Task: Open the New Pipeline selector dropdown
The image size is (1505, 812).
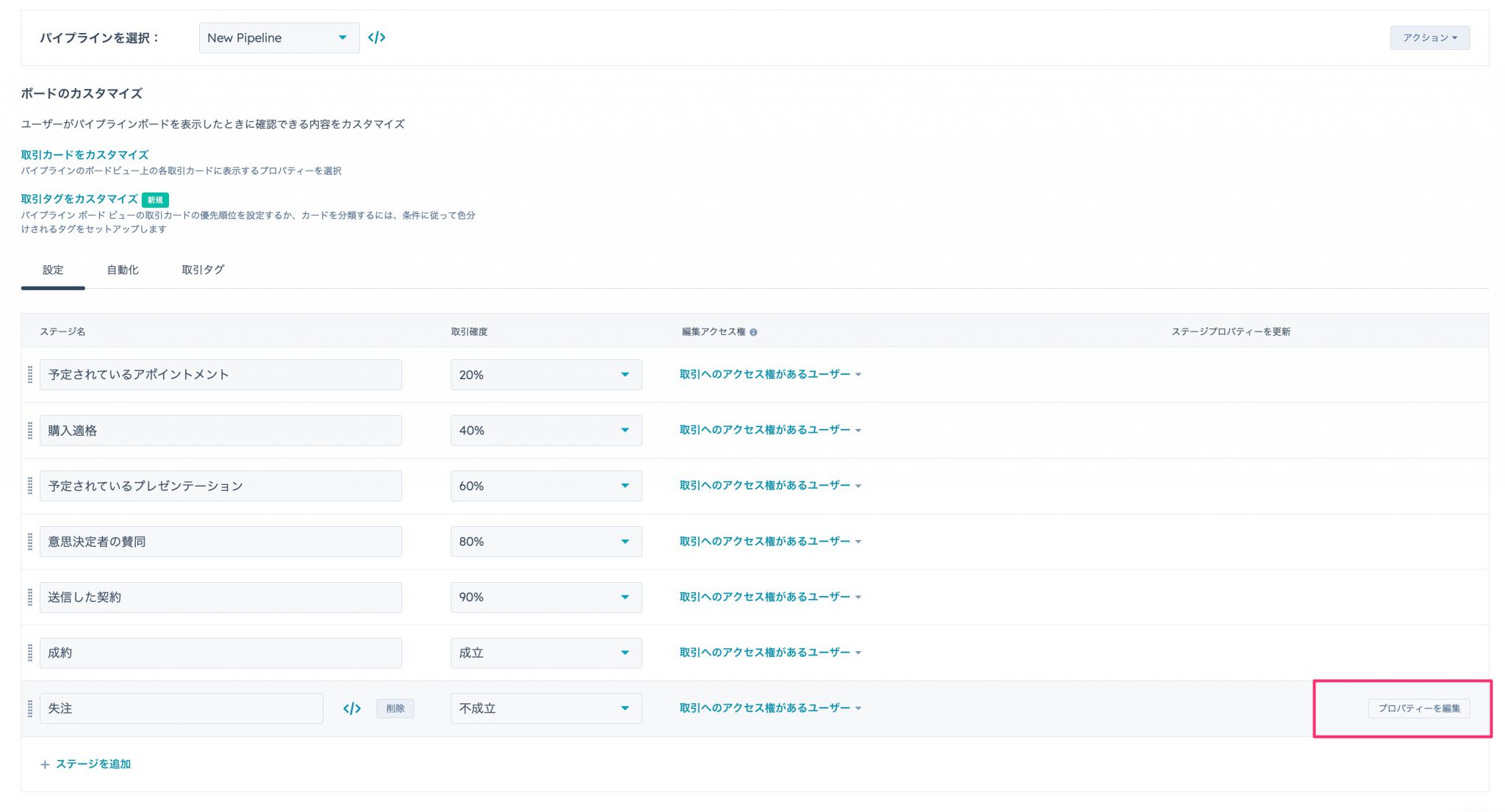Action: click(x=279, y=37)
